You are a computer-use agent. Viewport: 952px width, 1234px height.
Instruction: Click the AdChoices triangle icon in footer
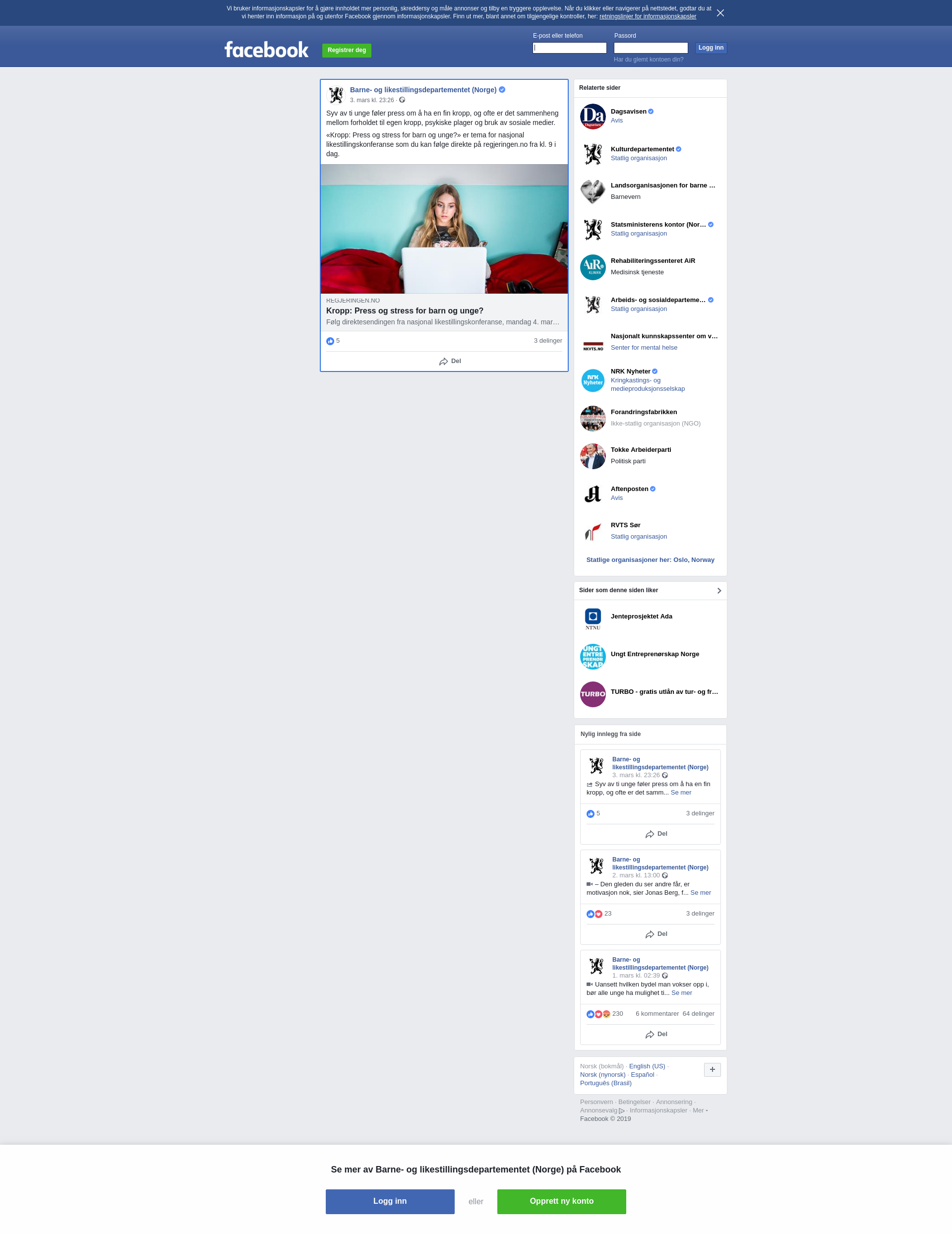(x=622, y=1111)
